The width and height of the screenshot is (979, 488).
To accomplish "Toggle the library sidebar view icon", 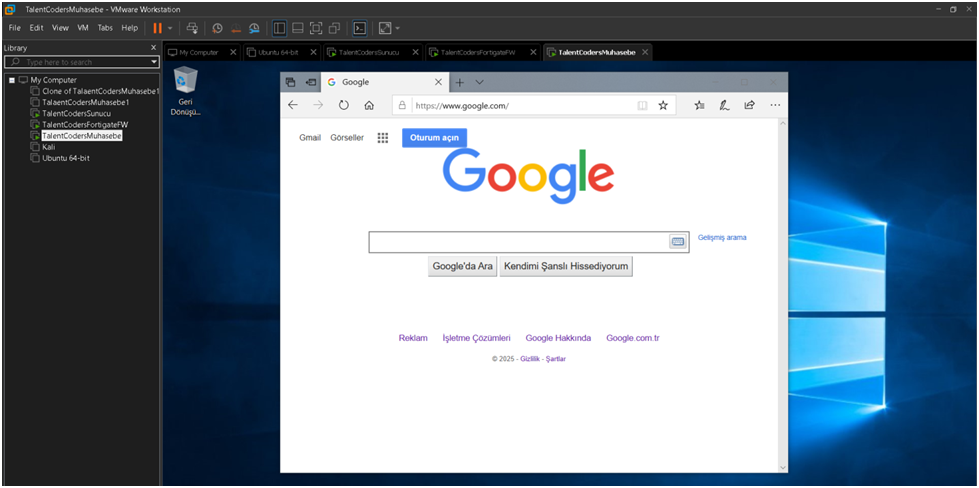I will point(279,28).
